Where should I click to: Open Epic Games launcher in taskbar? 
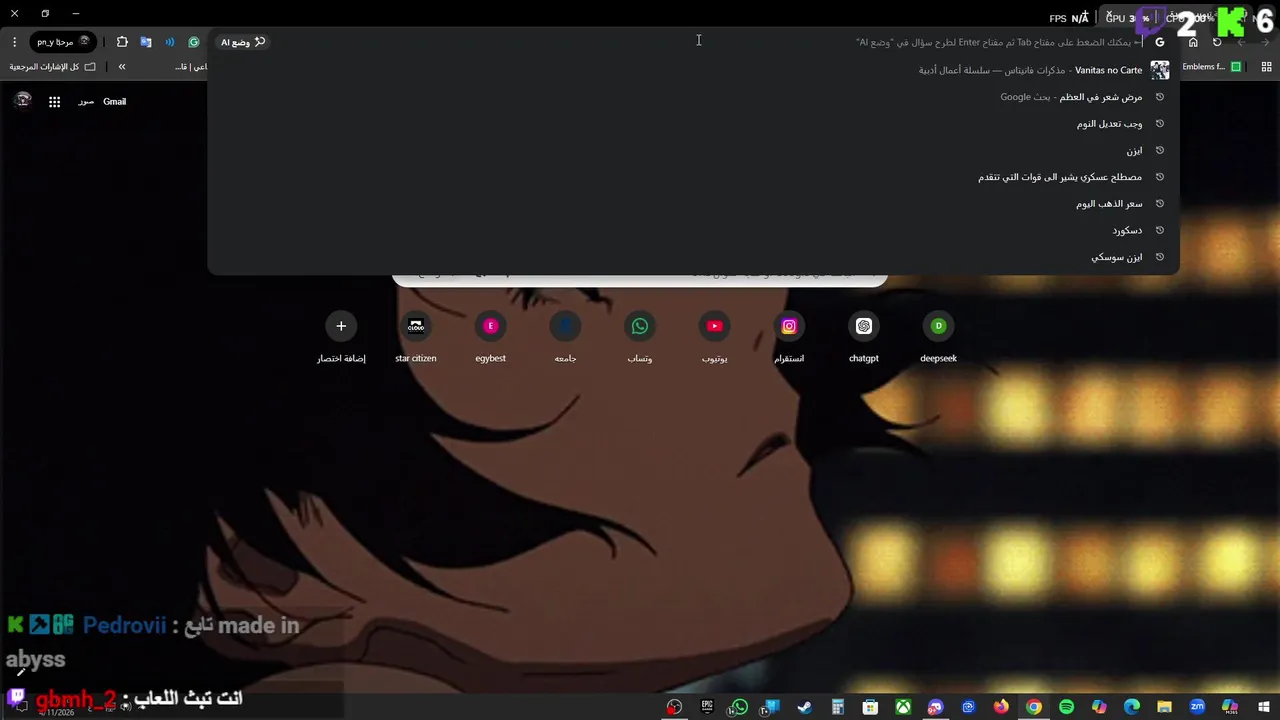707,707
